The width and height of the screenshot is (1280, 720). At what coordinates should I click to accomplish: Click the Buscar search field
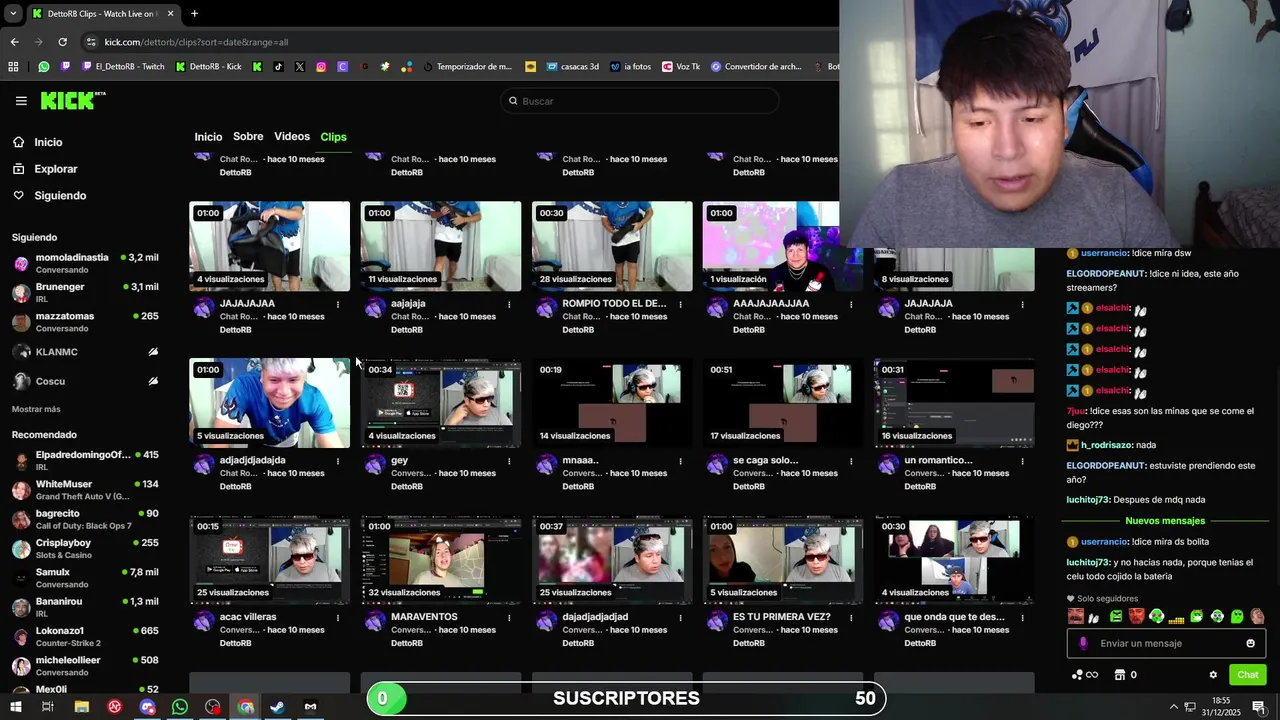point(640,101)
